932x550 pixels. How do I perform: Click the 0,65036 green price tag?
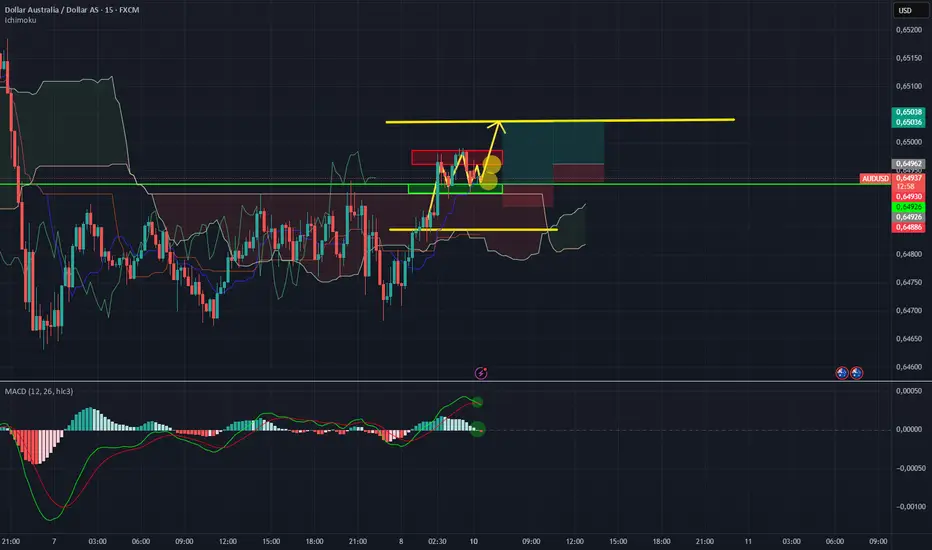pos(908,122)
